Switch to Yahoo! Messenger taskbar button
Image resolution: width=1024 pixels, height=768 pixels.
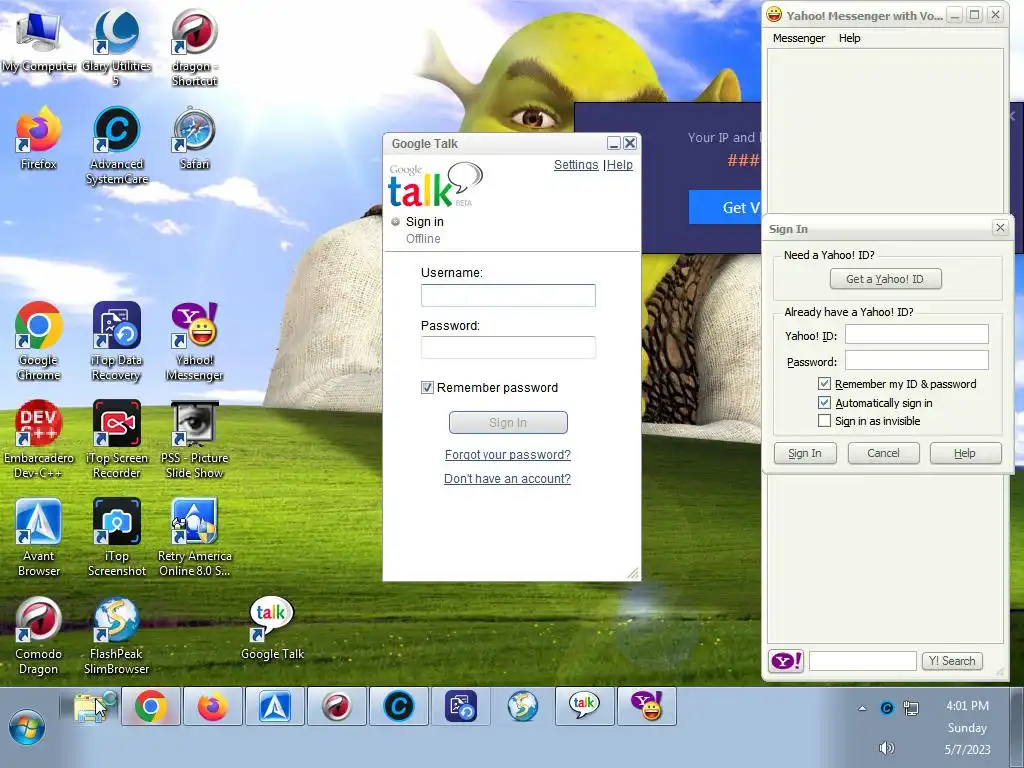(x=647, y=707)
